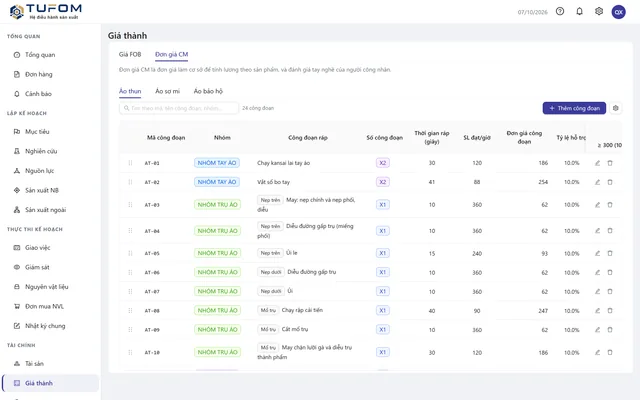
Task: Delete row AT-01 with trash icon
Action: pyautogui.click(x=610, y=163)
